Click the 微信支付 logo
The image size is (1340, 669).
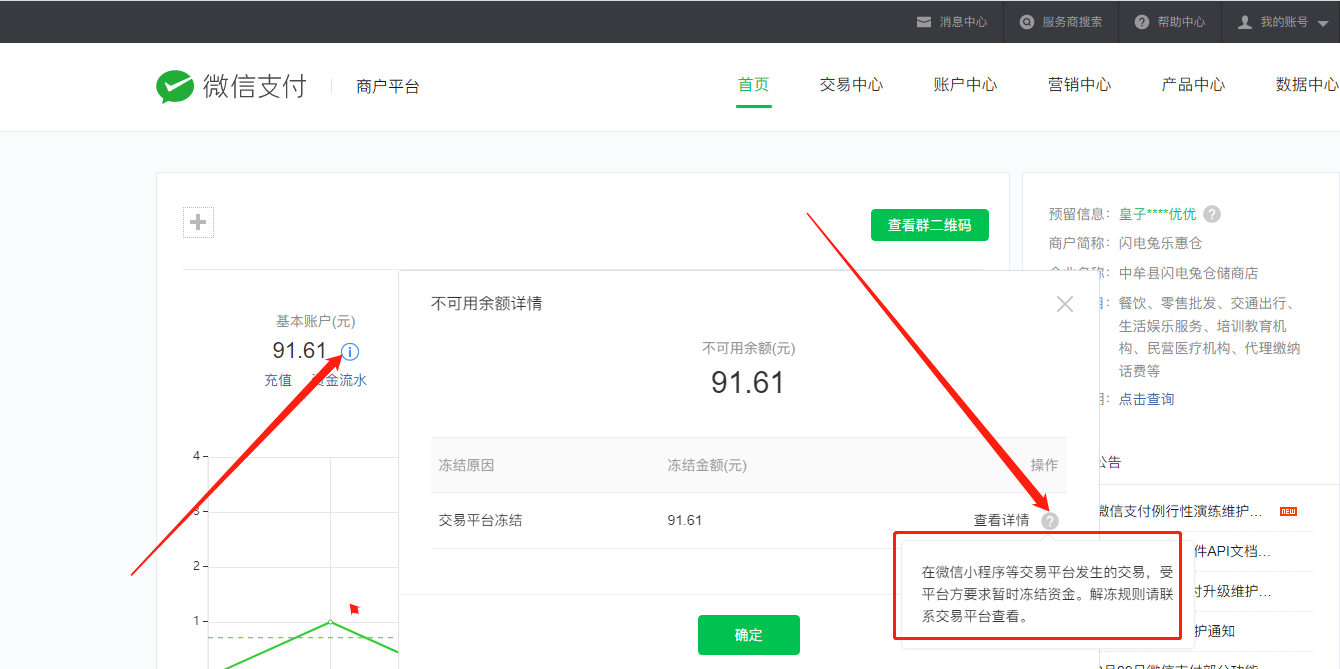pyautogui.click(x=231, y=86)
